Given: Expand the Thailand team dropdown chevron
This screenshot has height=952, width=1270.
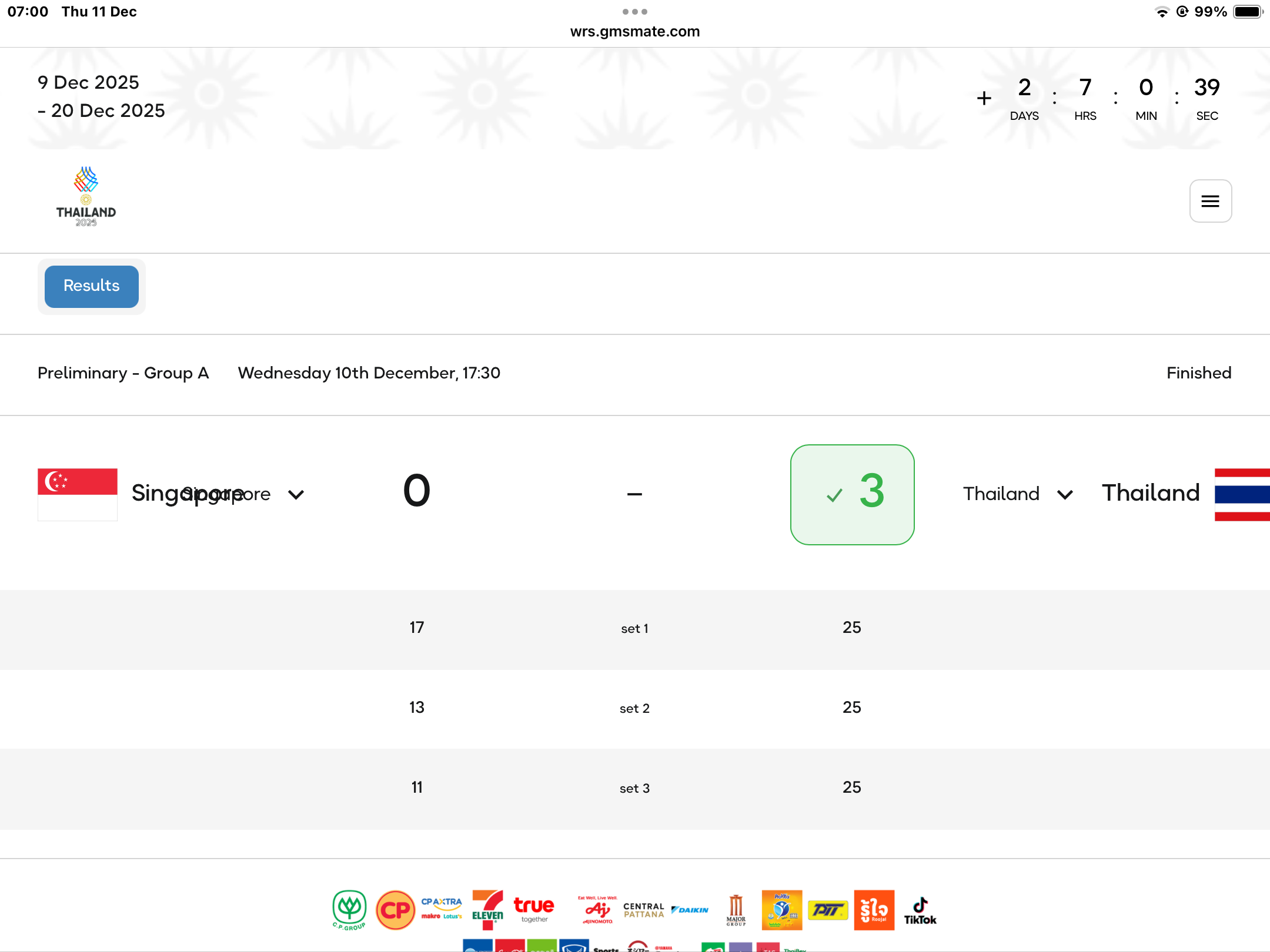Looking at the screenshot, I should click(1065, 494).
